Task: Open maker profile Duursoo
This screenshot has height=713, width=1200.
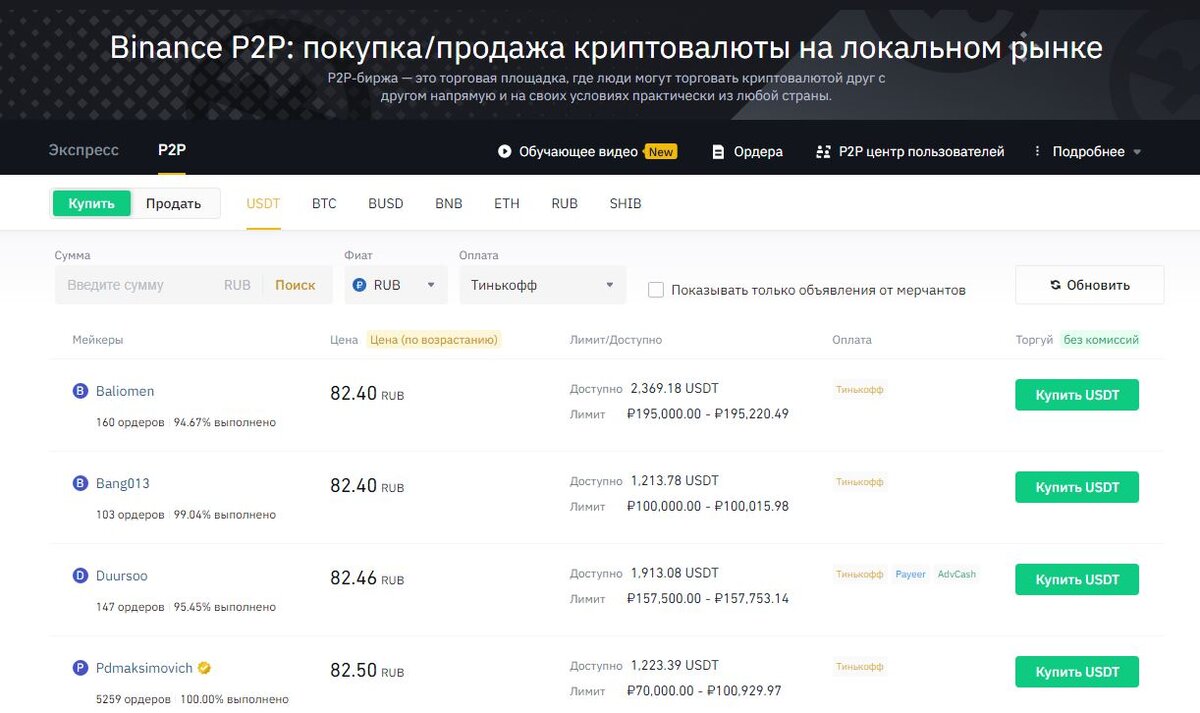Action: [122, 576]
